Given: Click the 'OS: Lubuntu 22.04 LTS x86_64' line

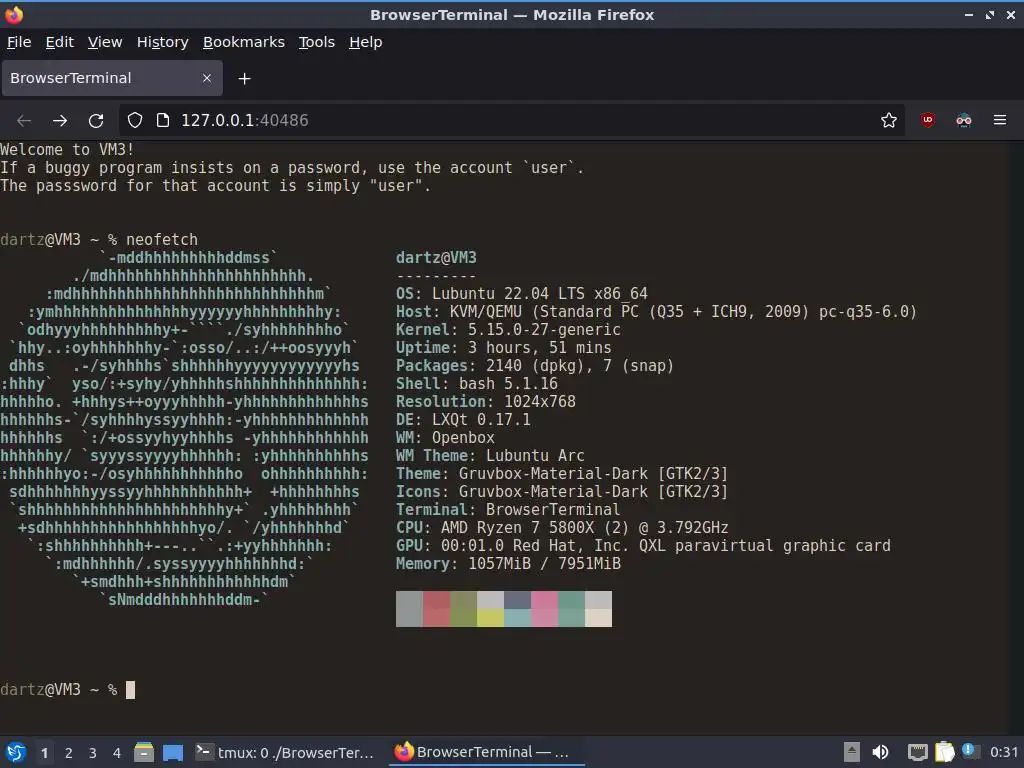Looking at the screenshot, I should [x=522, y=294].
